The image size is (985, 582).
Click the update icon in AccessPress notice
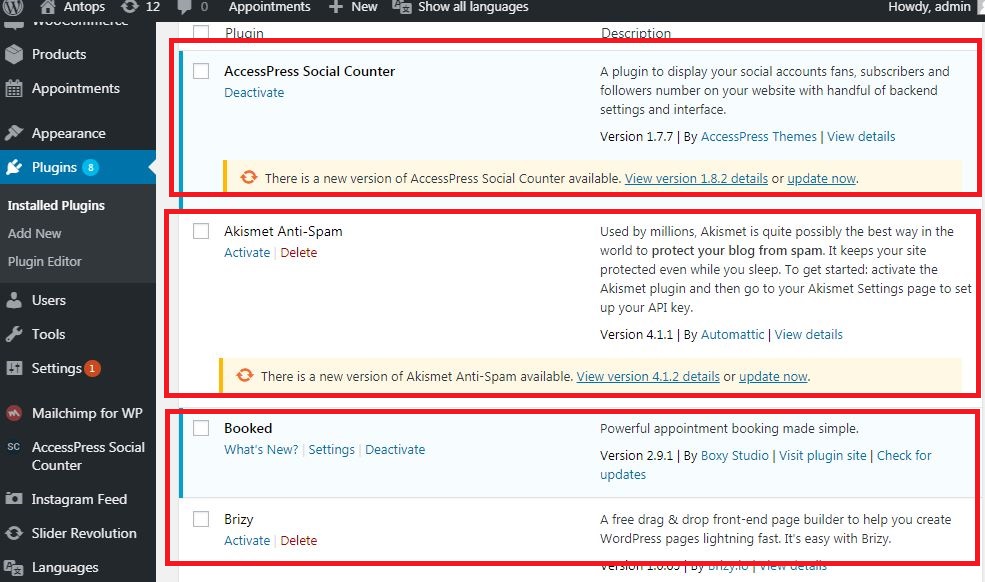pyautogui.click(x=249, y=177)
